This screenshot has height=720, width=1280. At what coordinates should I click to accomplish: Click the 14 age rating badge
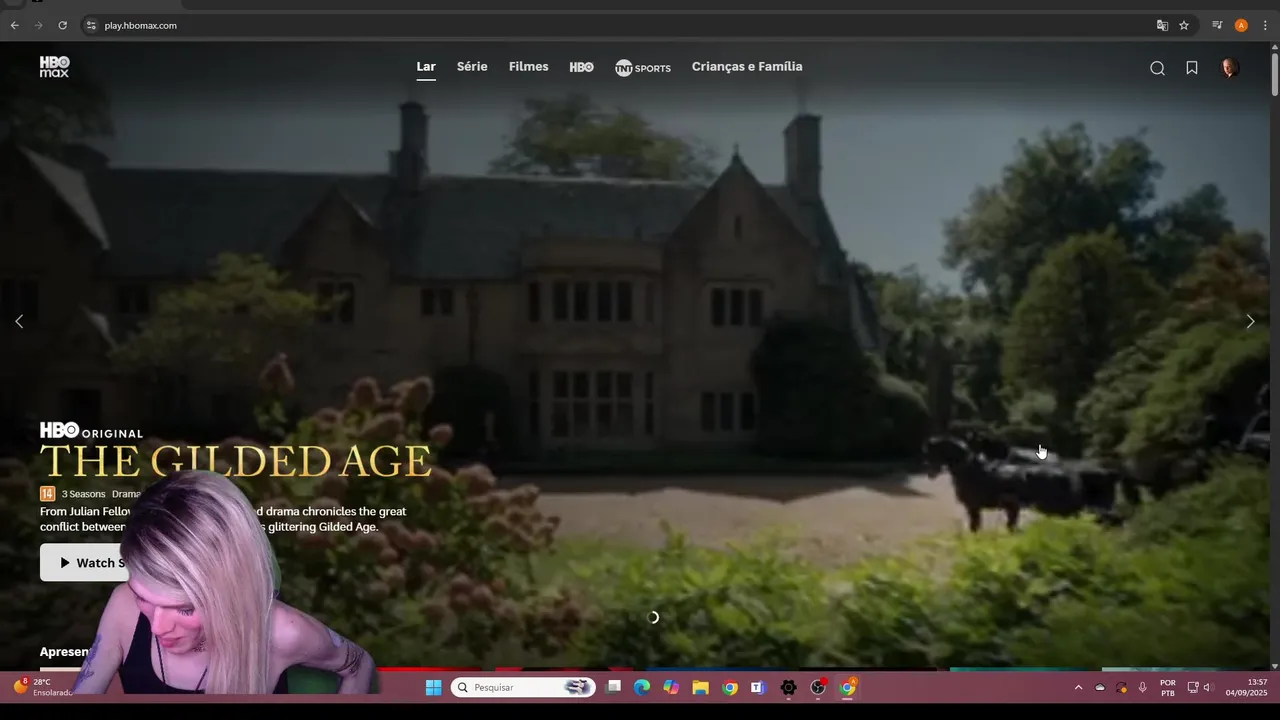pyautogui.click(x=47, y=494)
